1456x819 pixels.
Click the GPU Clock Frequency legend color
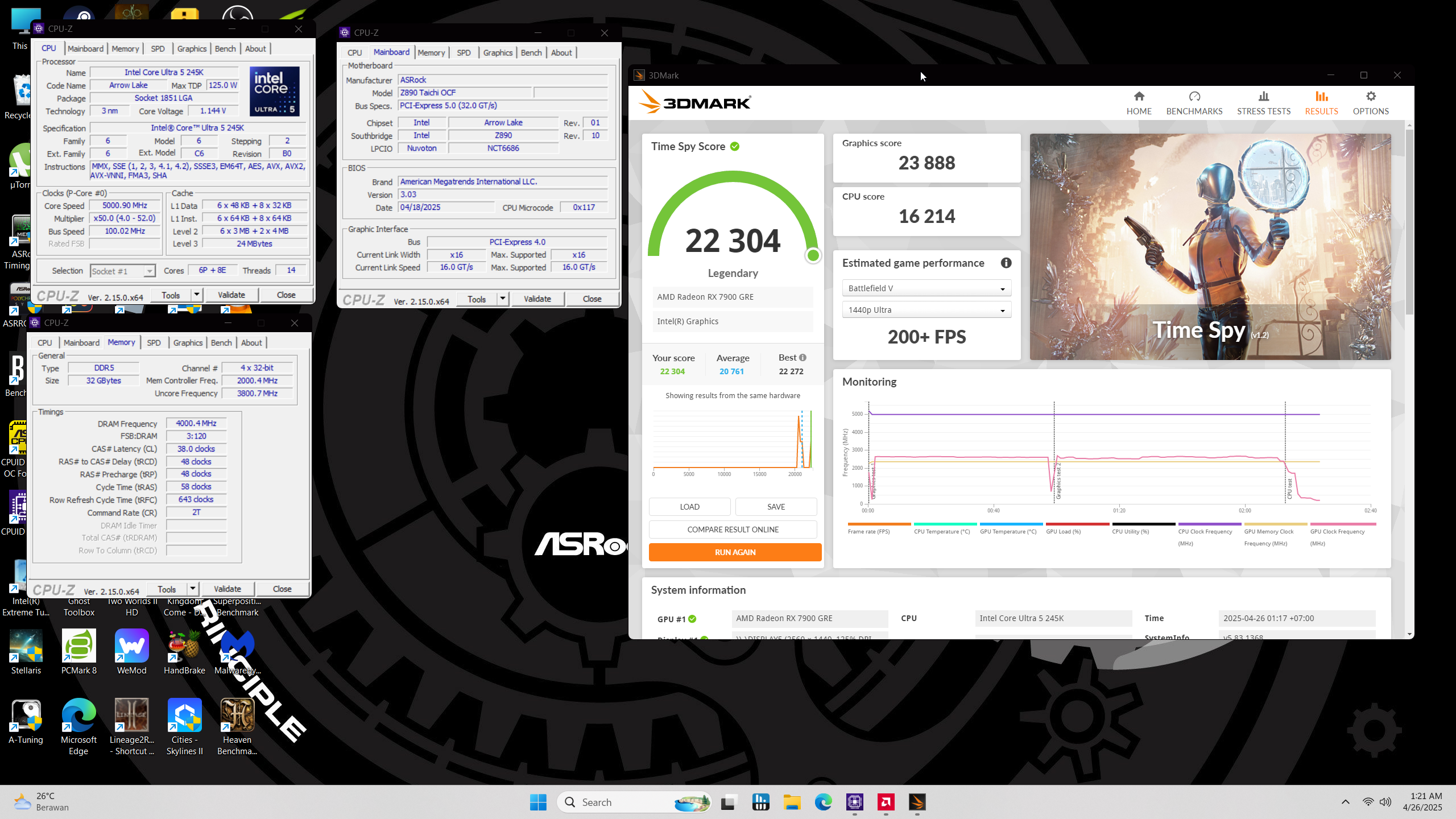click(x=1343, y=524)
